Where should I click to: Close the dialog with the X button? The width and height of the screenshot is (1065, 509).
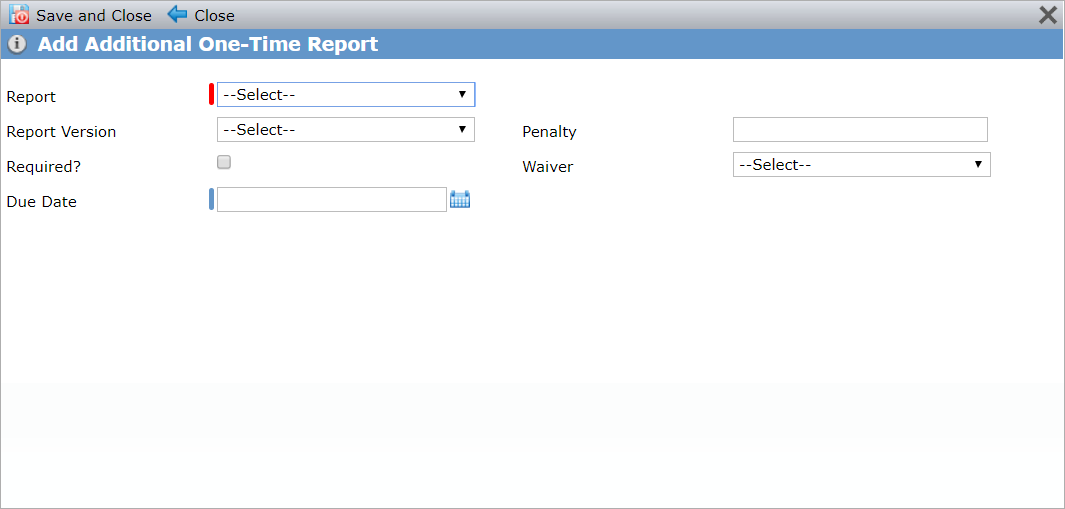[x=1049, y=15]
